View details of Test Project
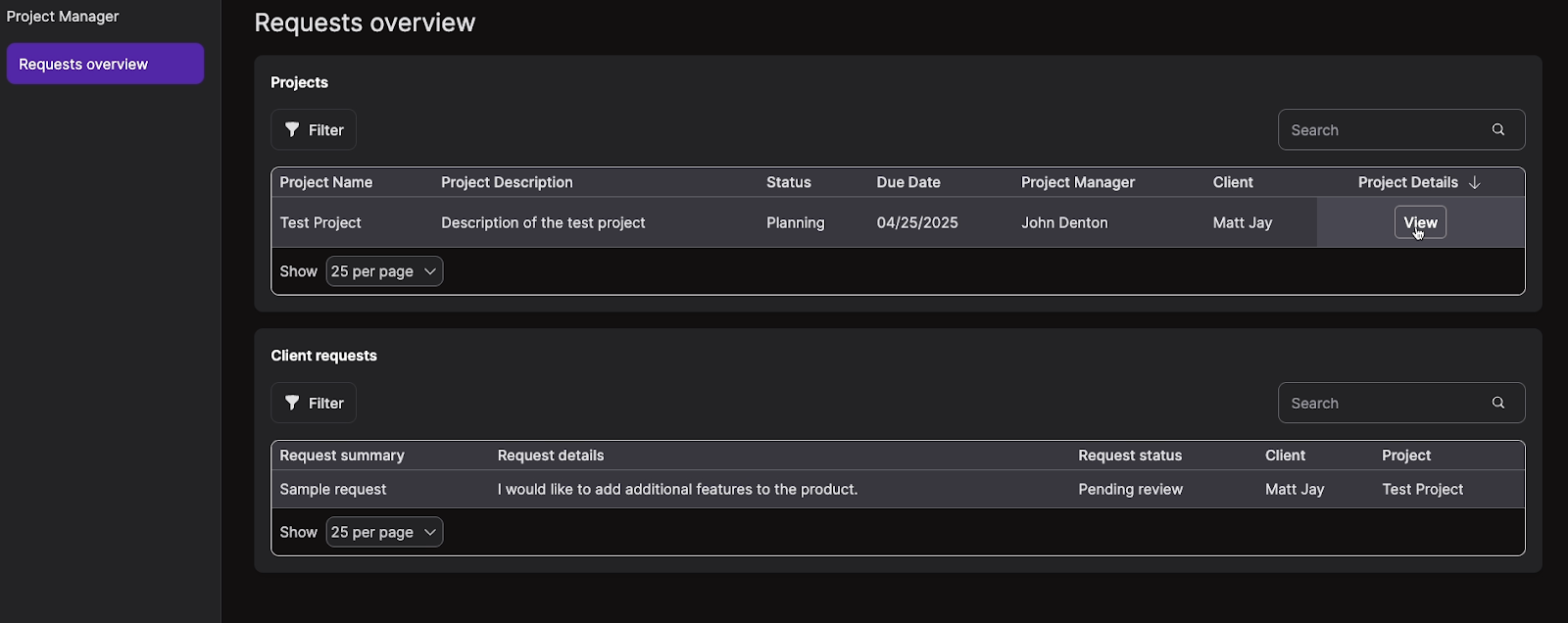The height and width of the screenshot is (623, 1568). click(1420, 222)
